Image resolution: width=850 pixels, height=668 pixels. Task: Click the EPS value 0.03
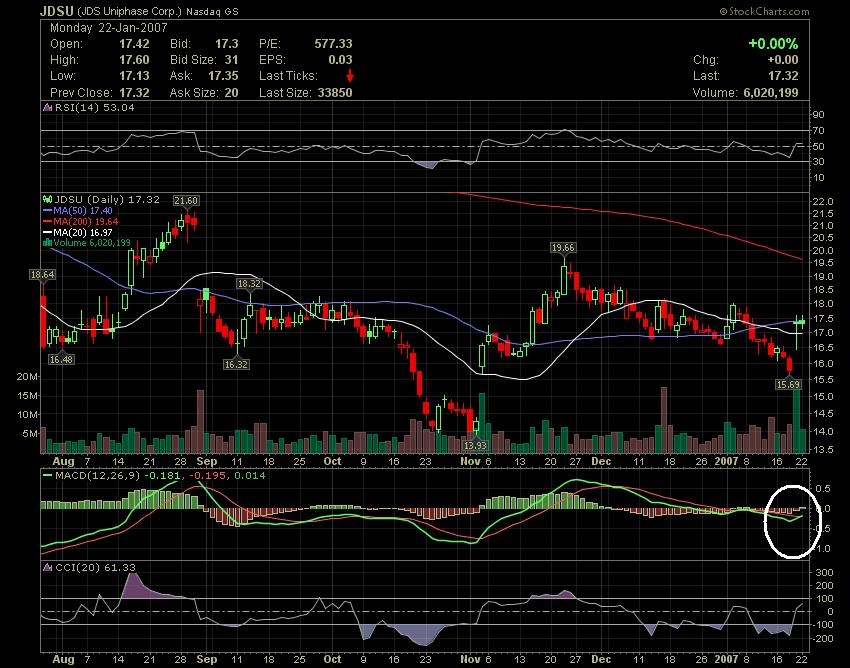(x=340, y=60)
